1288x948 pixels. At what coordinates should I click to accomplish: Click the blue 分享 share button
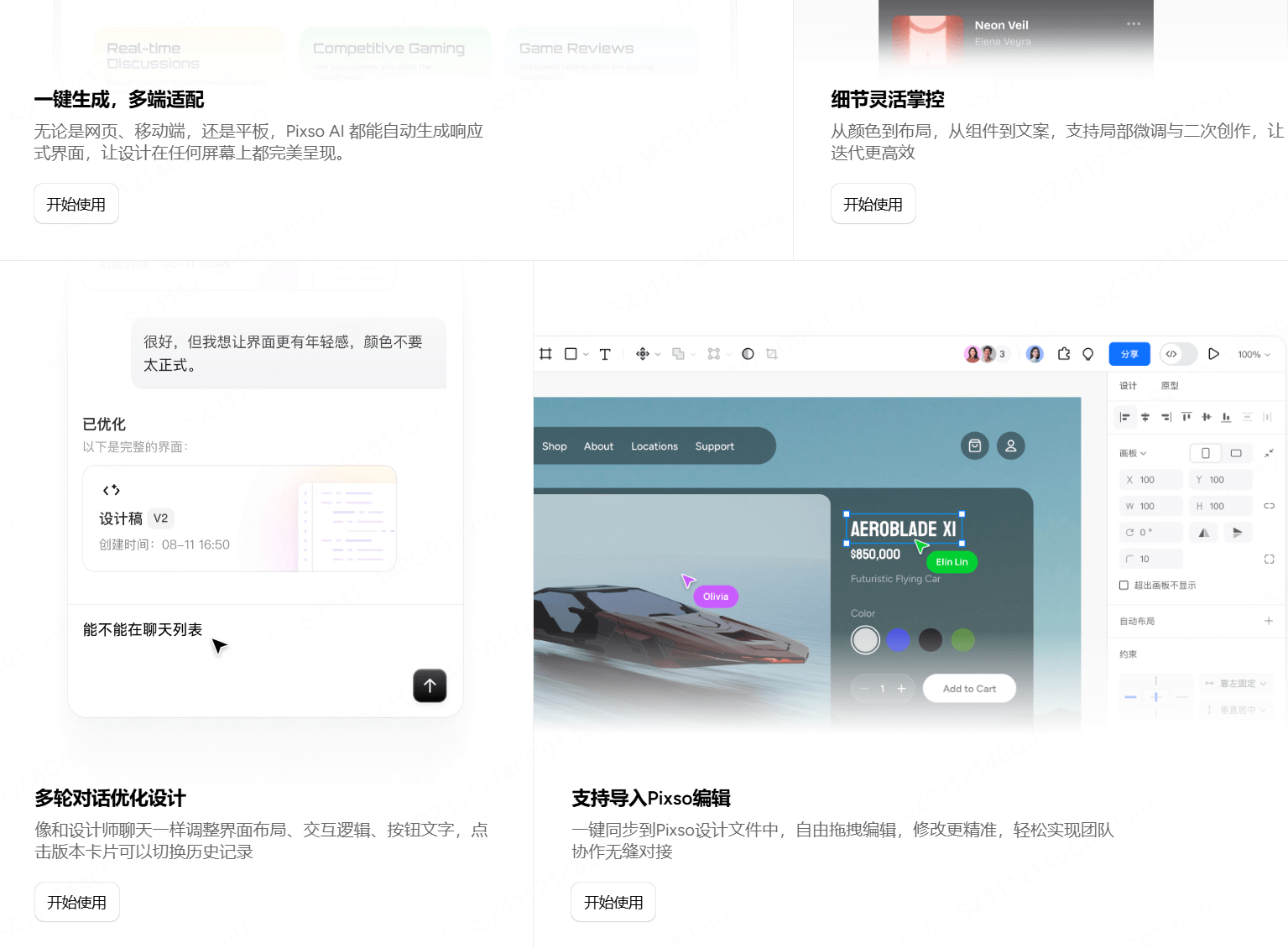click(x=1129, y=353)
